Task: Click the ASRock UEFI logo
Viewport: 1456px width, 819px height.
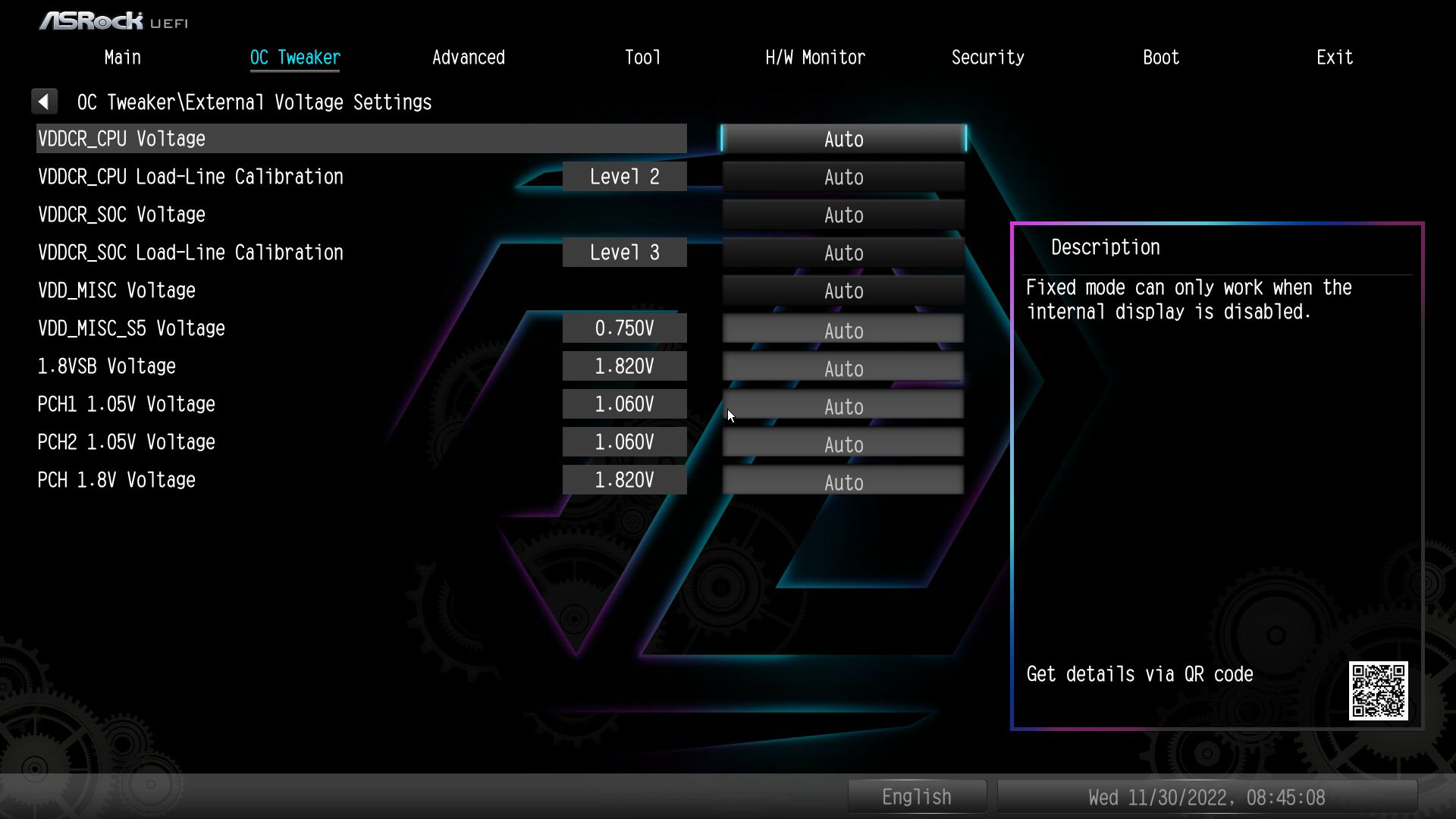Action: pyautogui.click(x=114, y=20)
